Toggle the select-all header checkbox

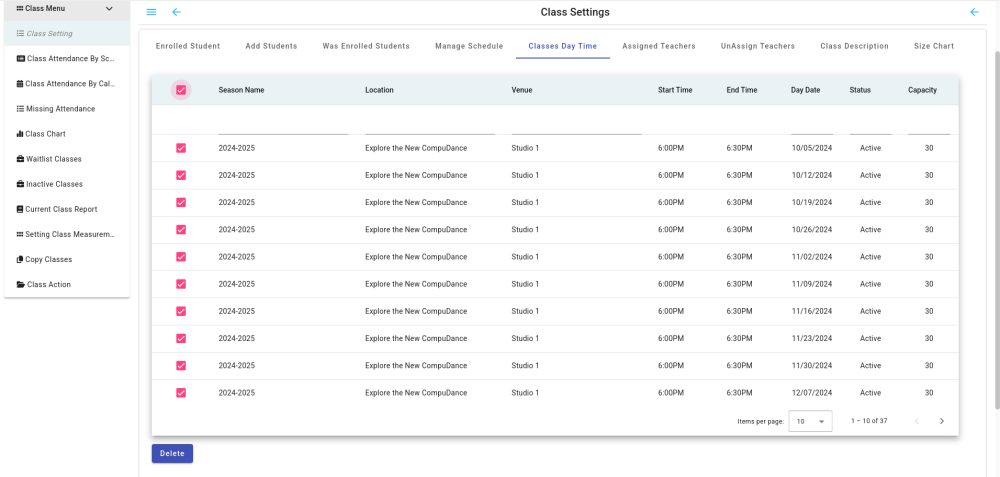[x=181, y=90]
